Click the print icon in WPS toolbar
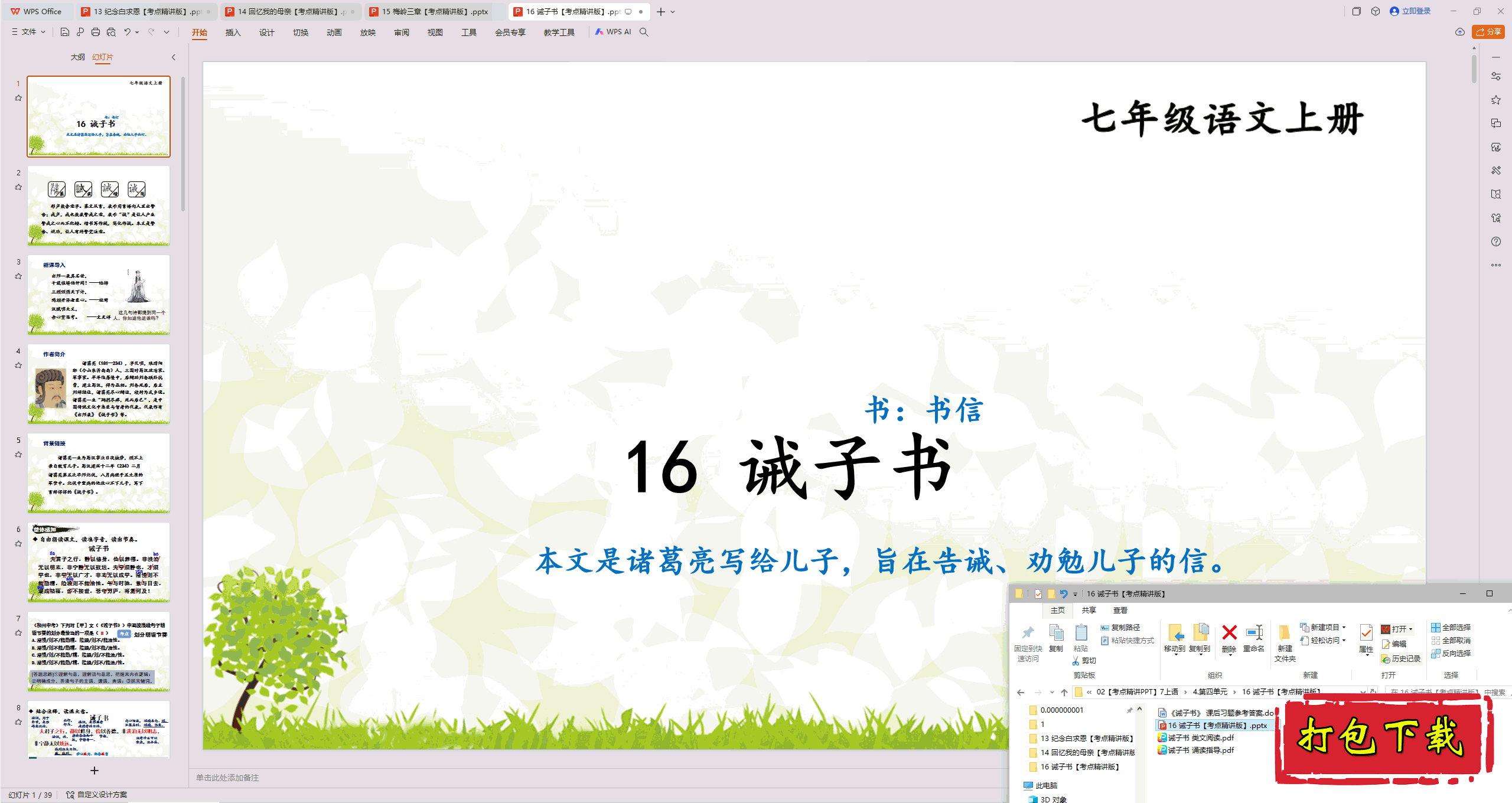1512x803 pixels. pos(96,32)
